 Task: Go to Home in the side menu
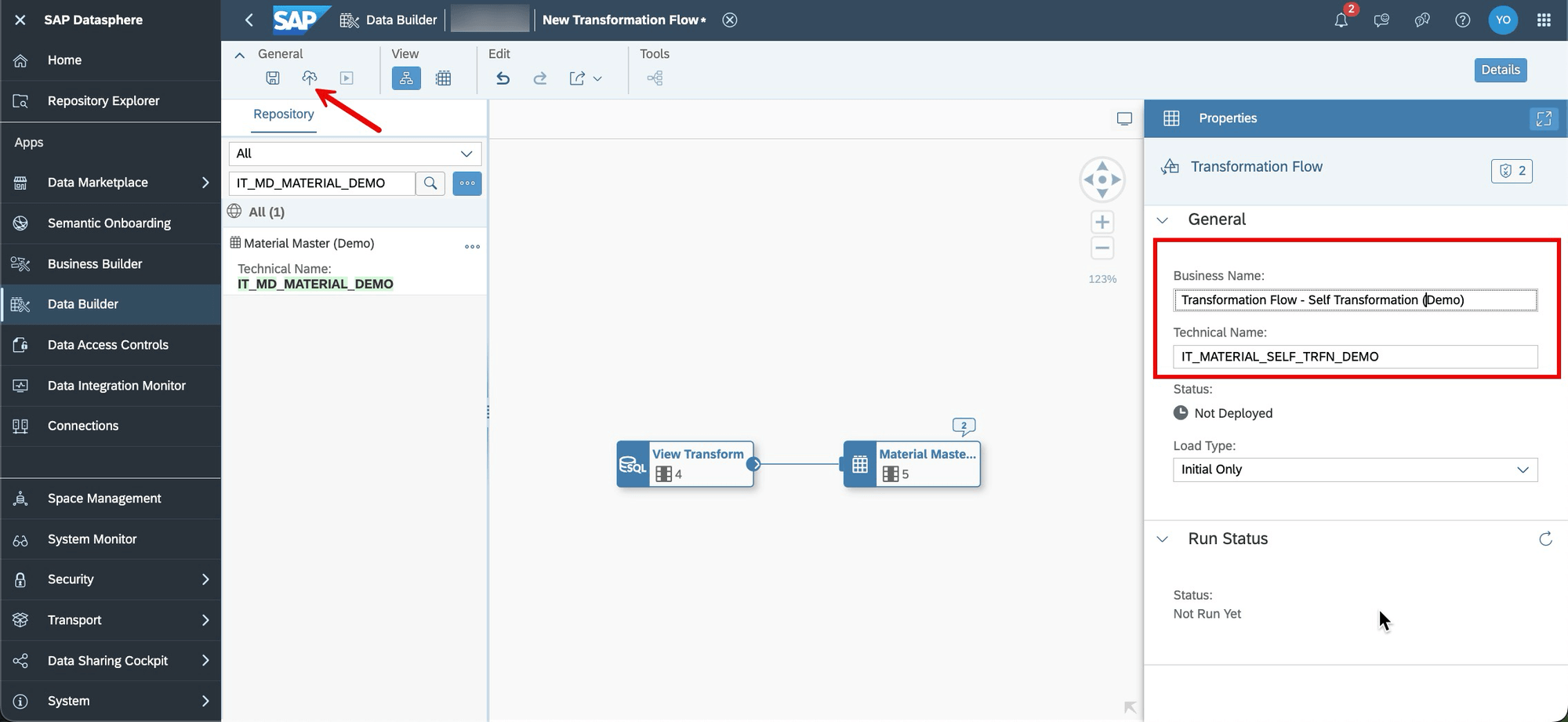(111, 60)
